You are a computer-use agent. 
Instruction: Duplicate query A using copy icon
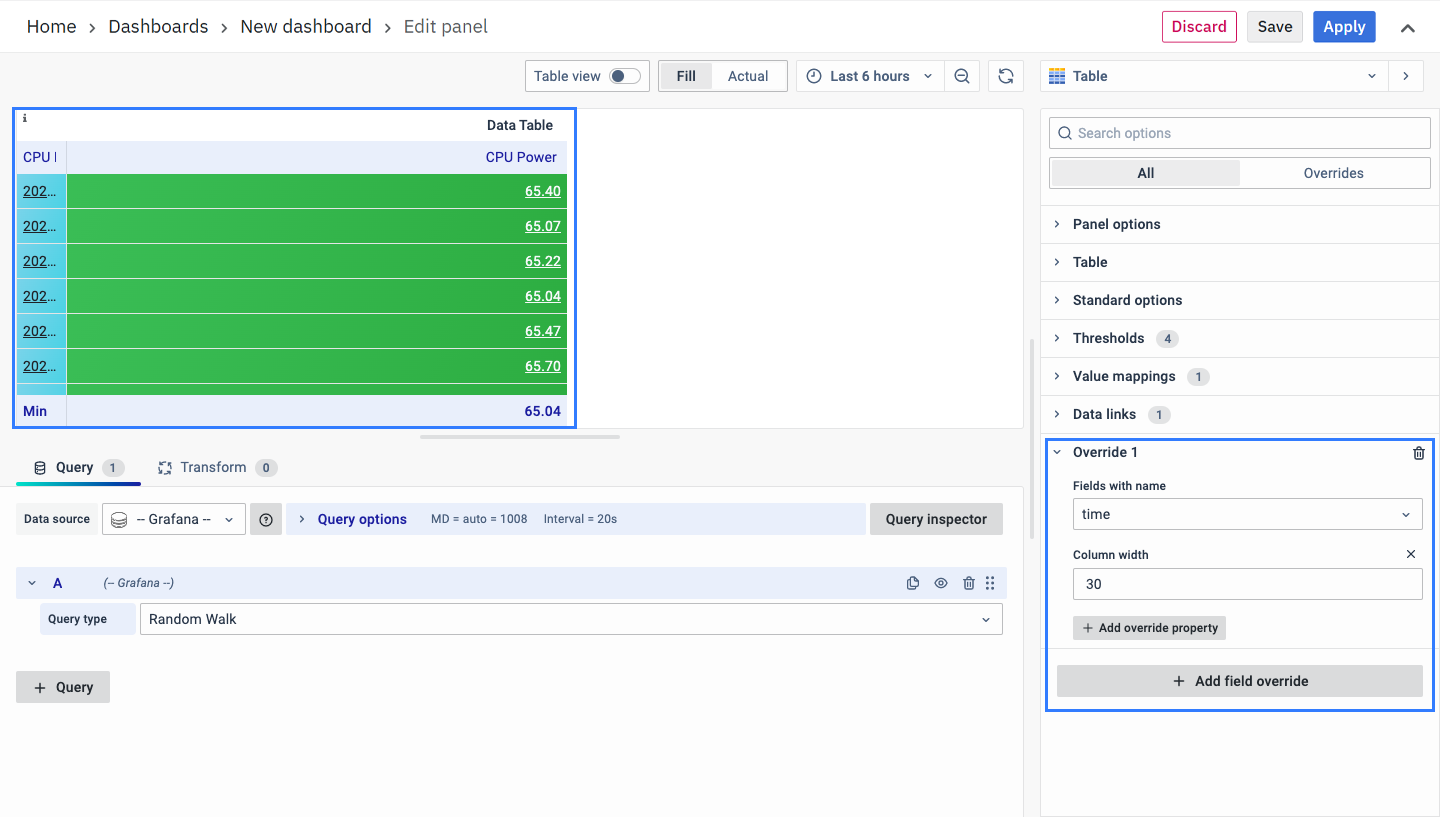tap(913, 583)
